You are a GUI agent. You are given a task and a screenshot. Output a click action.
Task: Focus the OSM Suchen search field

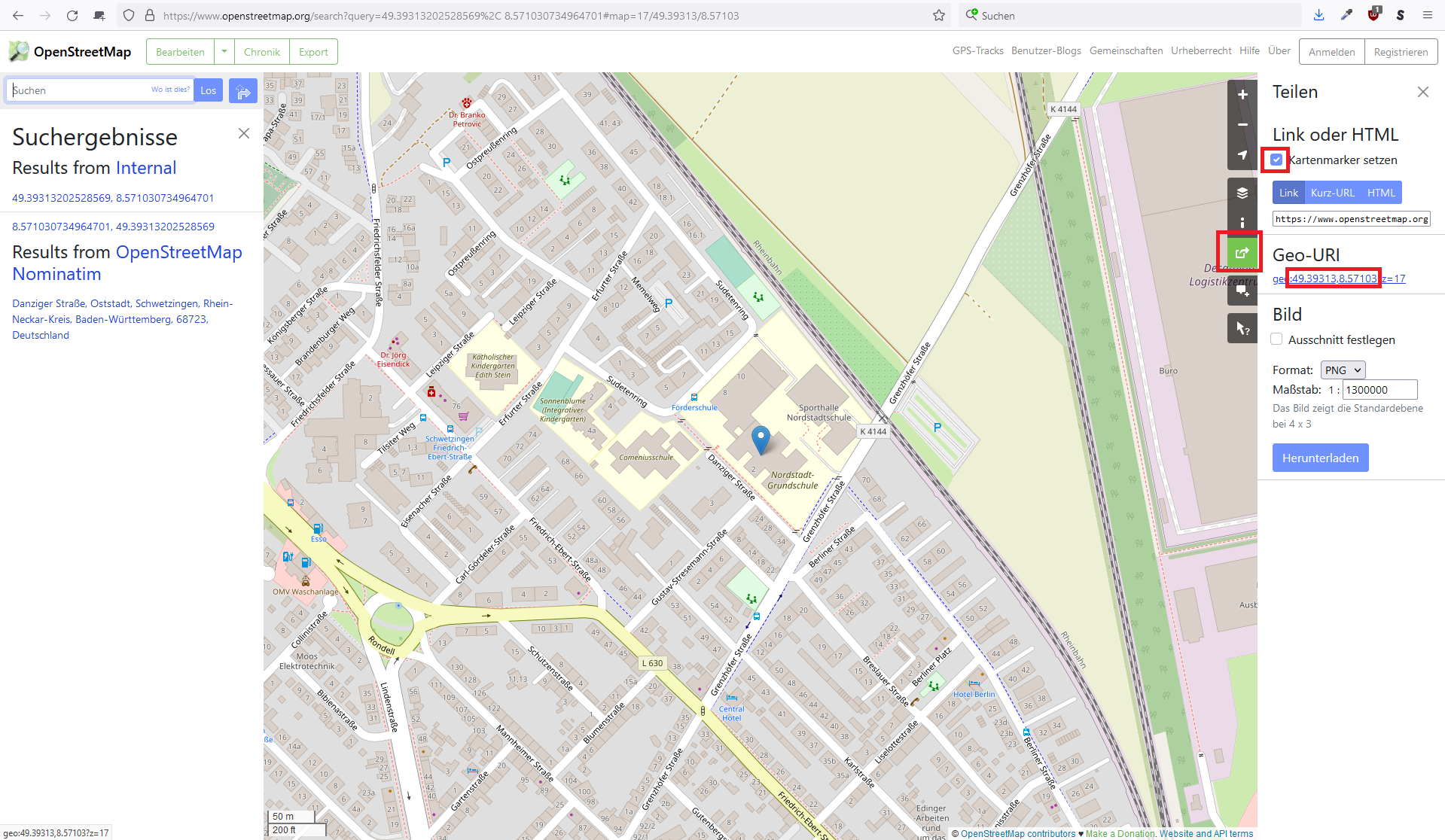pyautogui.click(x=99, y=90)
